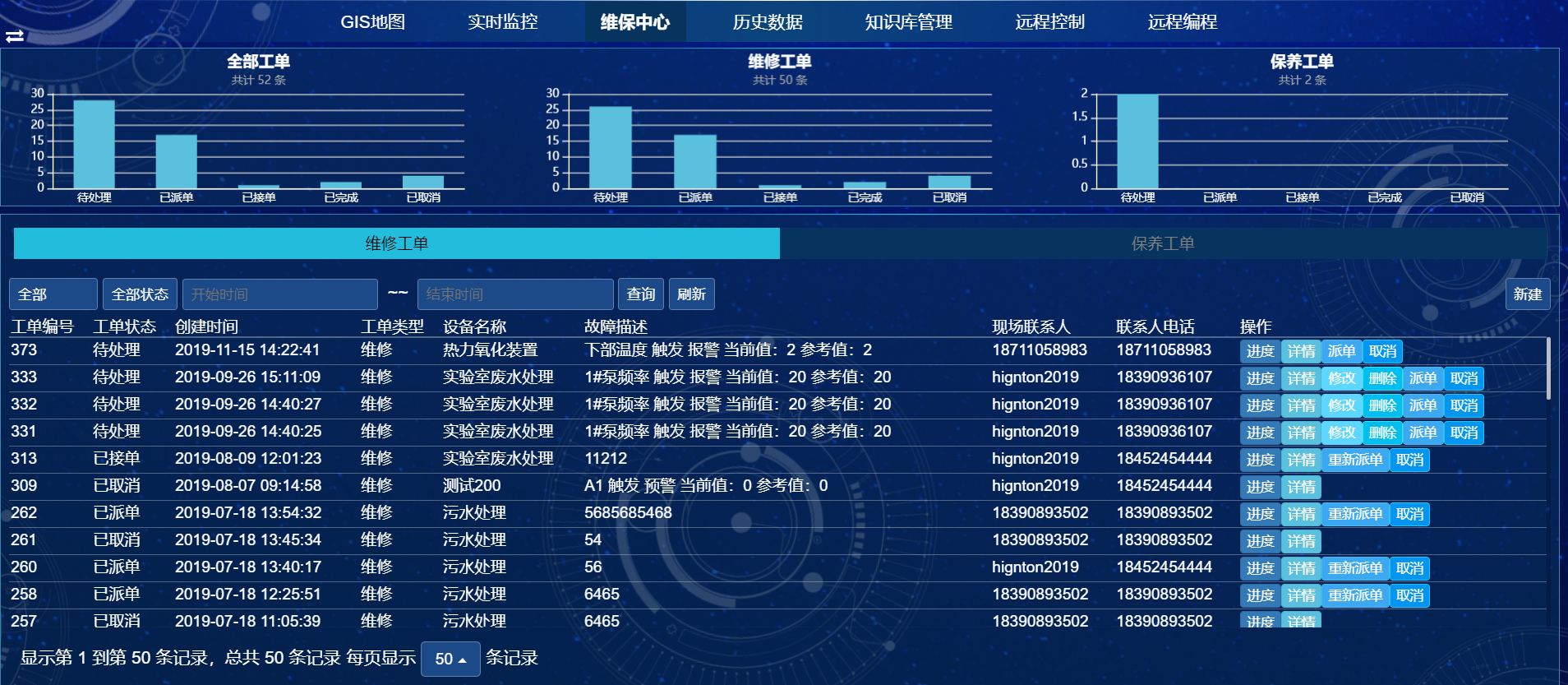Open the 远程编程 menu
The width and height of the screenshot is (1568, 685).
click(1183, 22)
